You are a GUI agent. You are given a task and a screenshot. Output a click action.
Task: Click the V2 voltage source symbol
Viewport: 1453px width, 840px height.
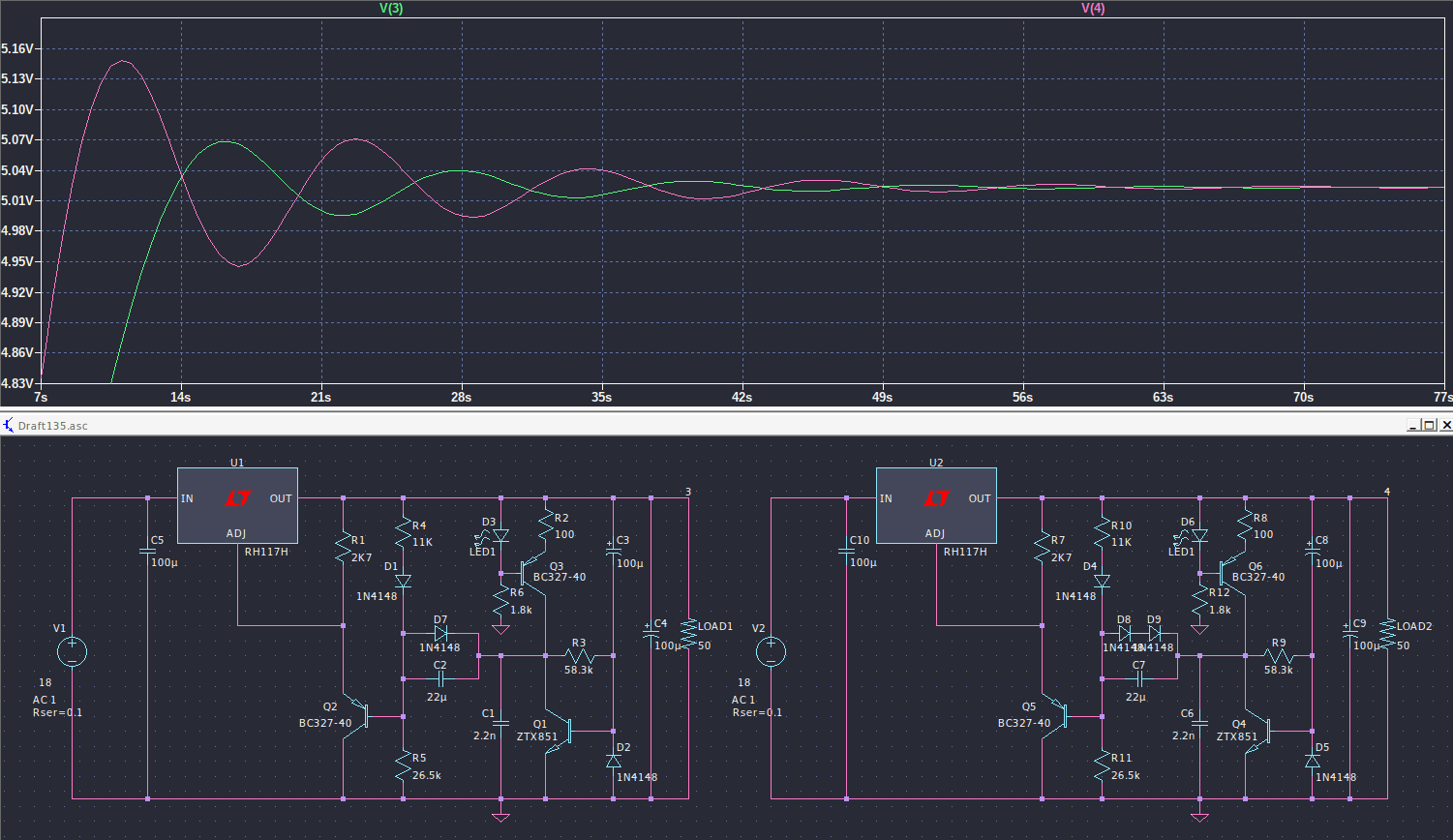click(771, 651)
